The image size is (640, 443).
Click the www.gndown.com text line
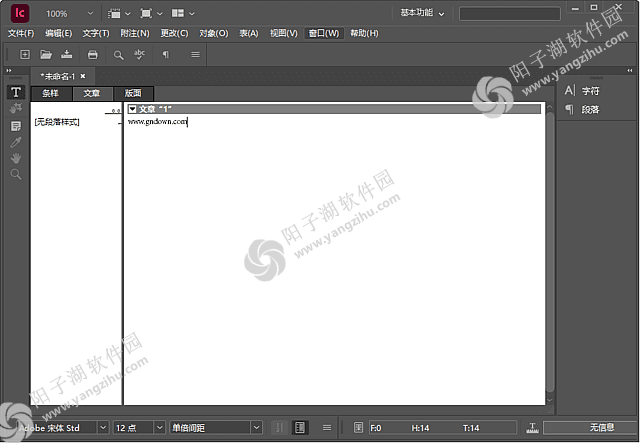click(157, 121)
